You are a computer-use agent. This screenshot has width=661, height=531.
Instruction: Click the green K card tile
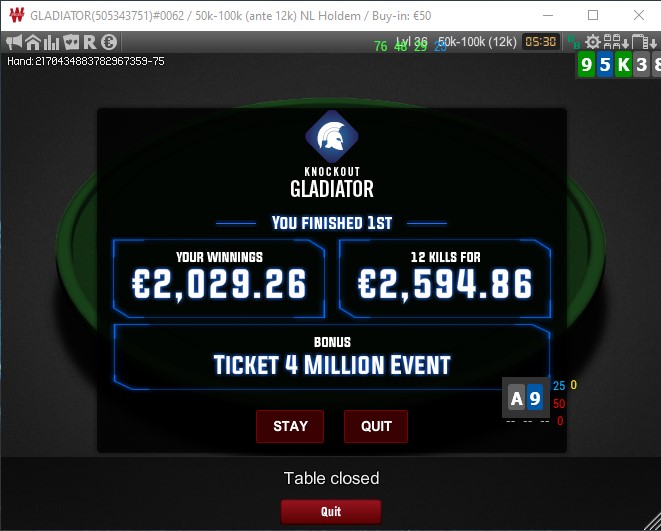[x=623, y=65]
